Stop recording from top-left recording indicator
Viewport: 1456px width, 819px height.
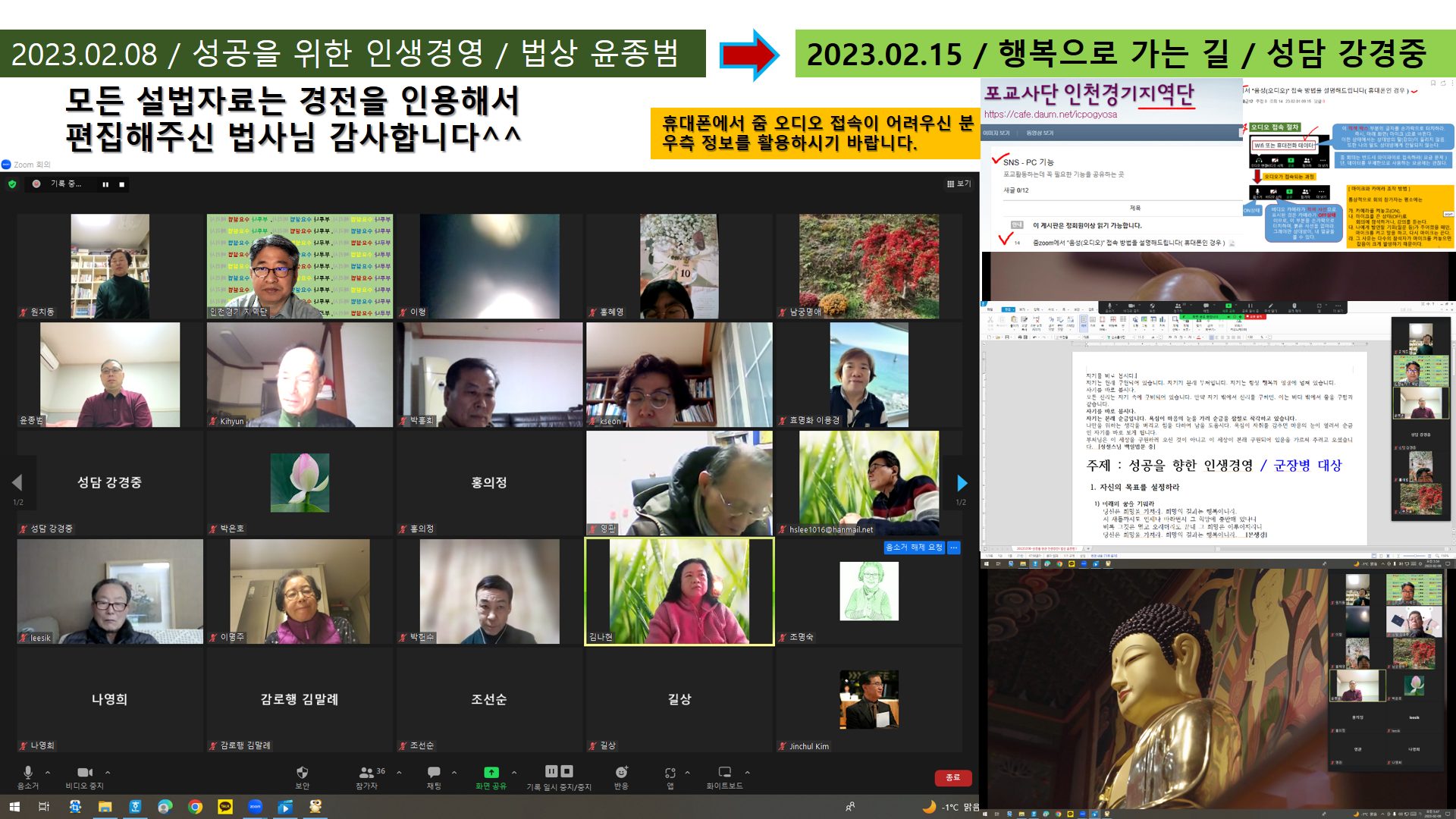pyautogui.click(x=121, y=184)
